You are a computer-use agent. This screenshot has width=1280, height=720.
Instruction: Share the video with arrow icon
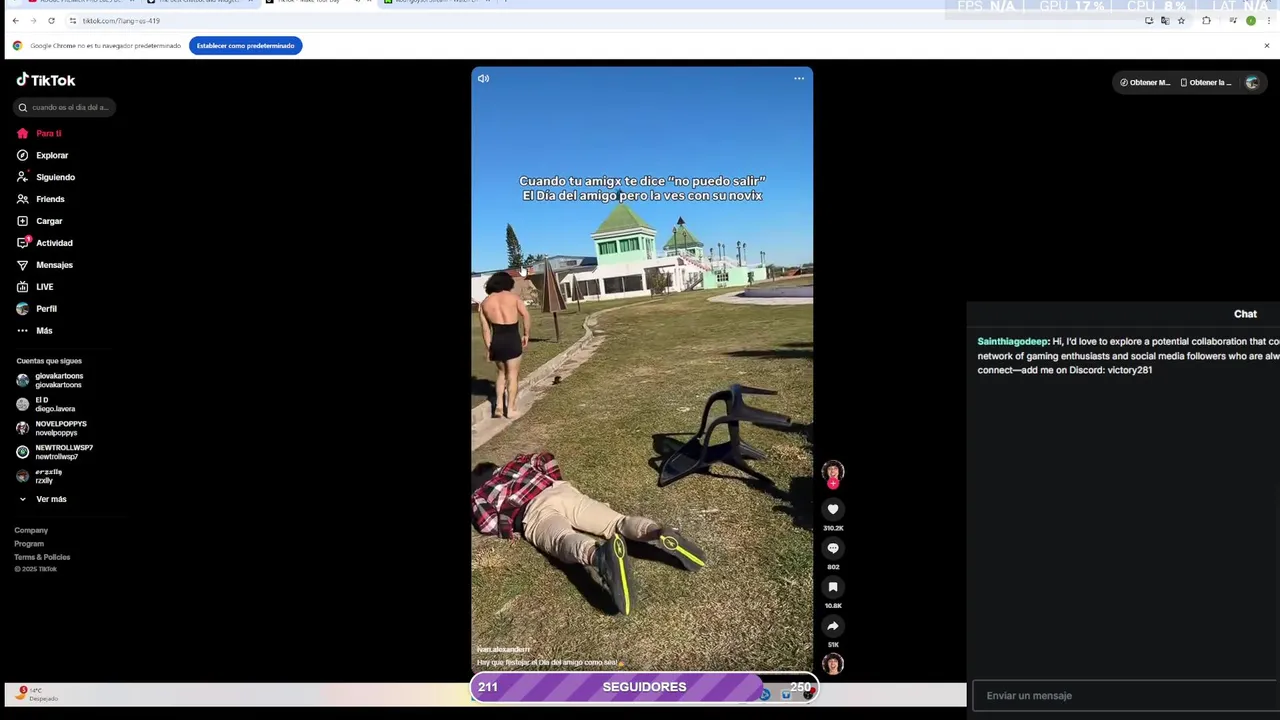pyautogui.click(x=833, y=626)
